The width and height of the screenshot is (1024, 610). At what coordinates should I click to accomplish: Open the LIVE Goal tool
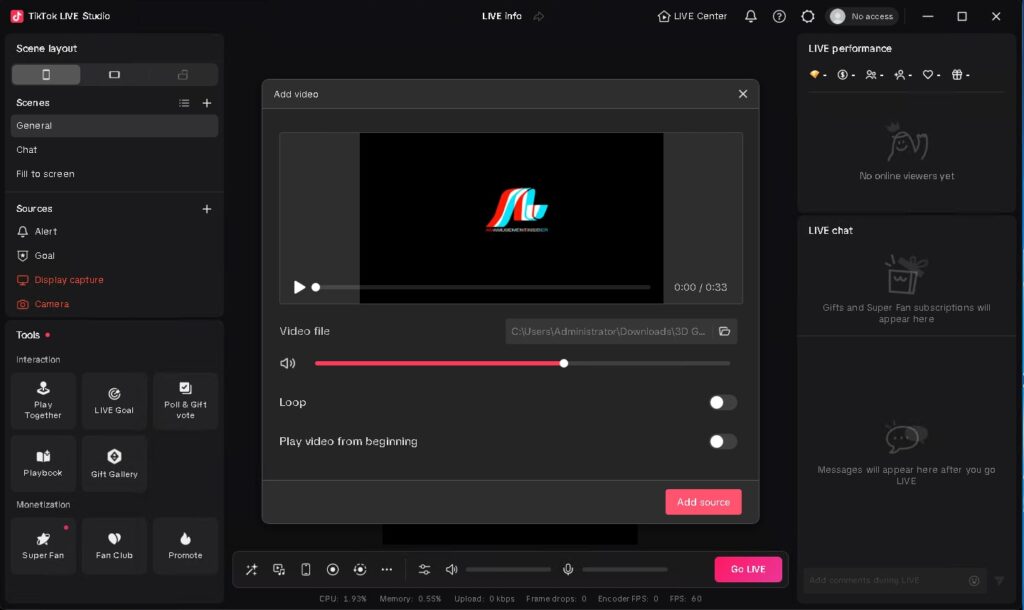pos(114,400)
